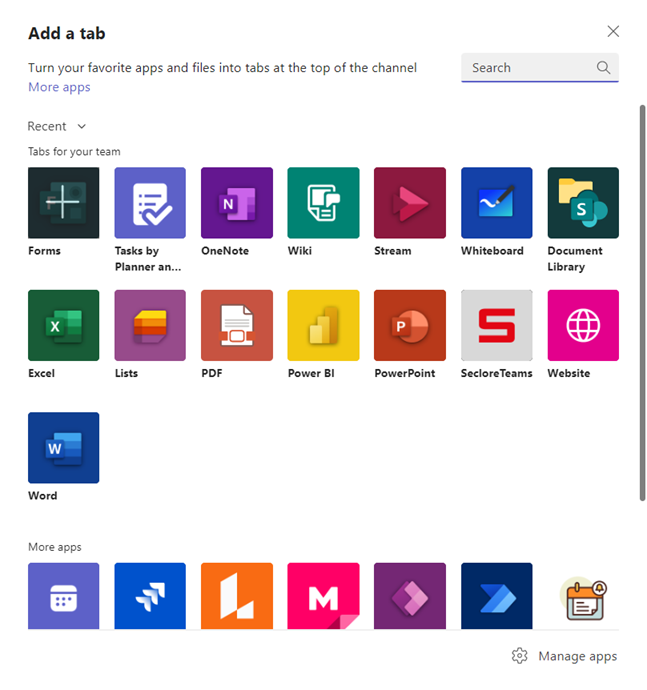The height and width of the screenshot is (690, 647).
Task: Choose the Power Automate icon
Action: (496, 596)
